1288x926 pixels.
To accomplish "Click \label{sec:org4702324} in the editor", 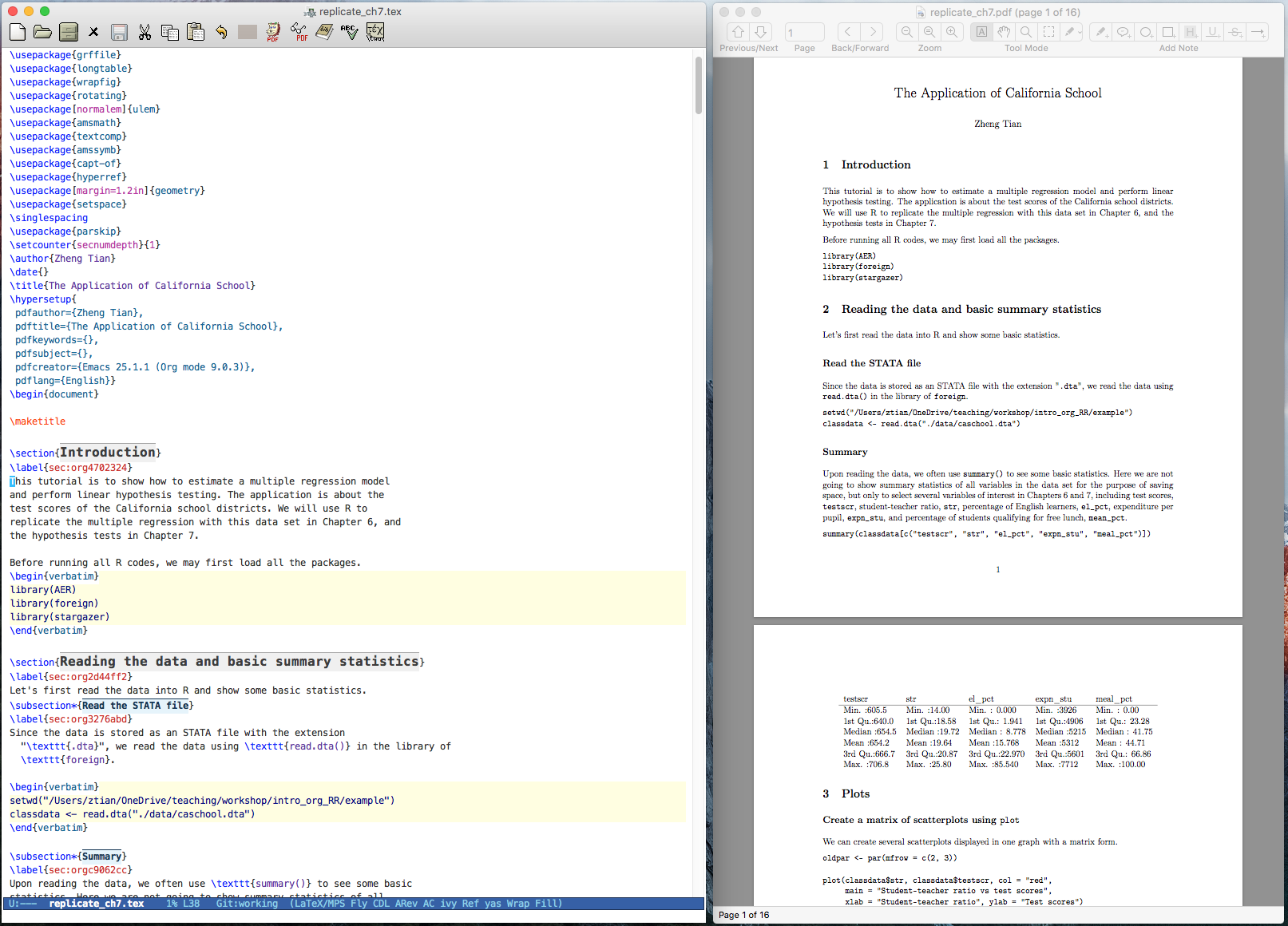I will 71,468.
